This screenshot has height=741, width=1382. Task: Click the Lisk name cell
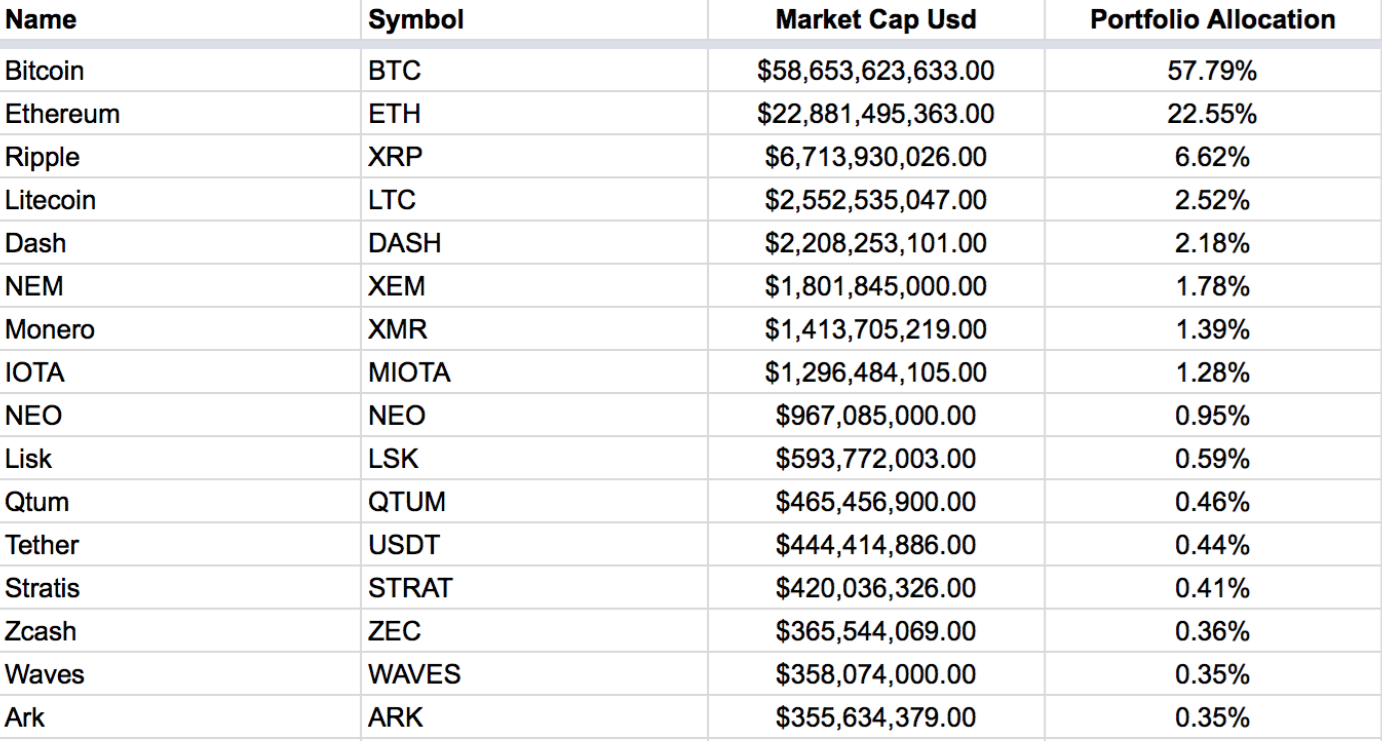tap(29, 459)
